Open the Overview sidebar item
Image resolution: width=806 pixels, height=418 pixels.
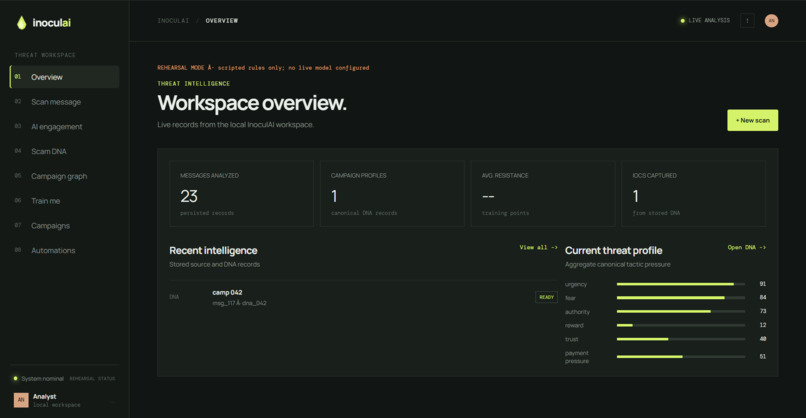[65, 77]
